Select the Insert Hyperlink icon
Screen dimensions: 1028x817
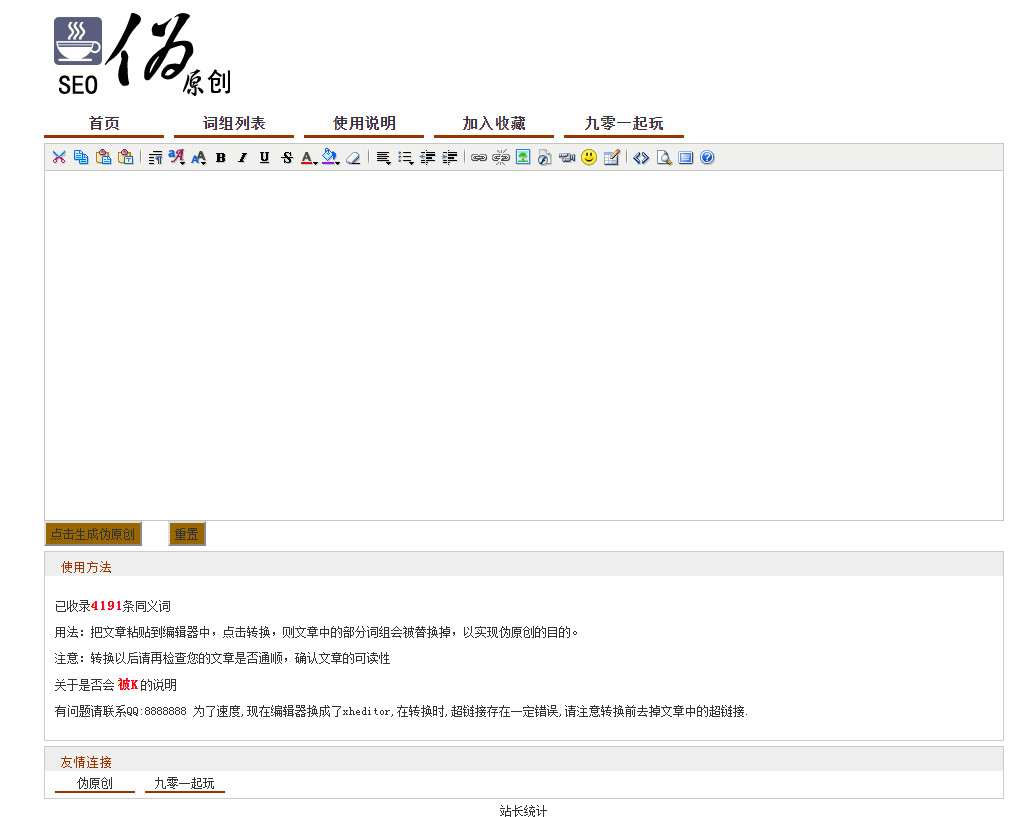480,157
